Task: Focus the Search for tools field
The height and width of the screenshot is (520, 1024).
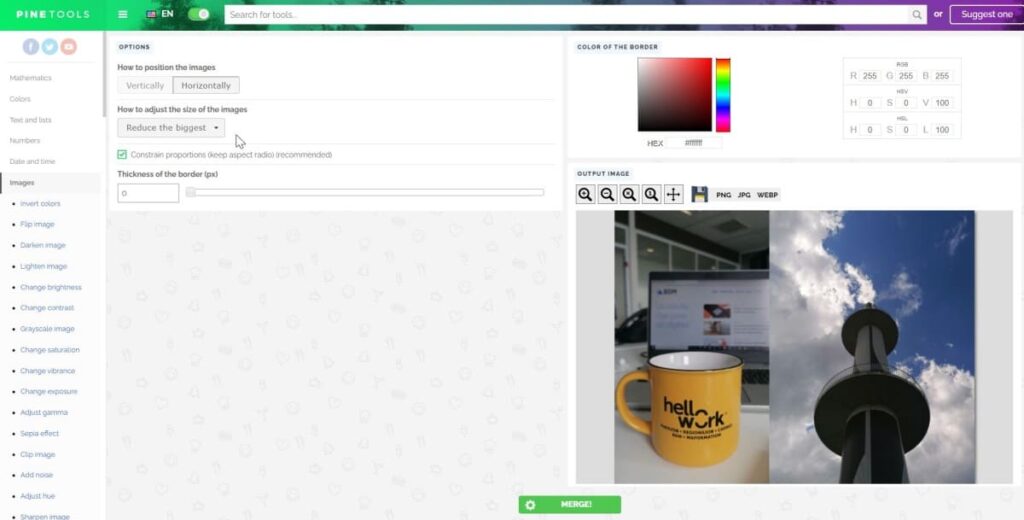Action: (x=566, y=14)
